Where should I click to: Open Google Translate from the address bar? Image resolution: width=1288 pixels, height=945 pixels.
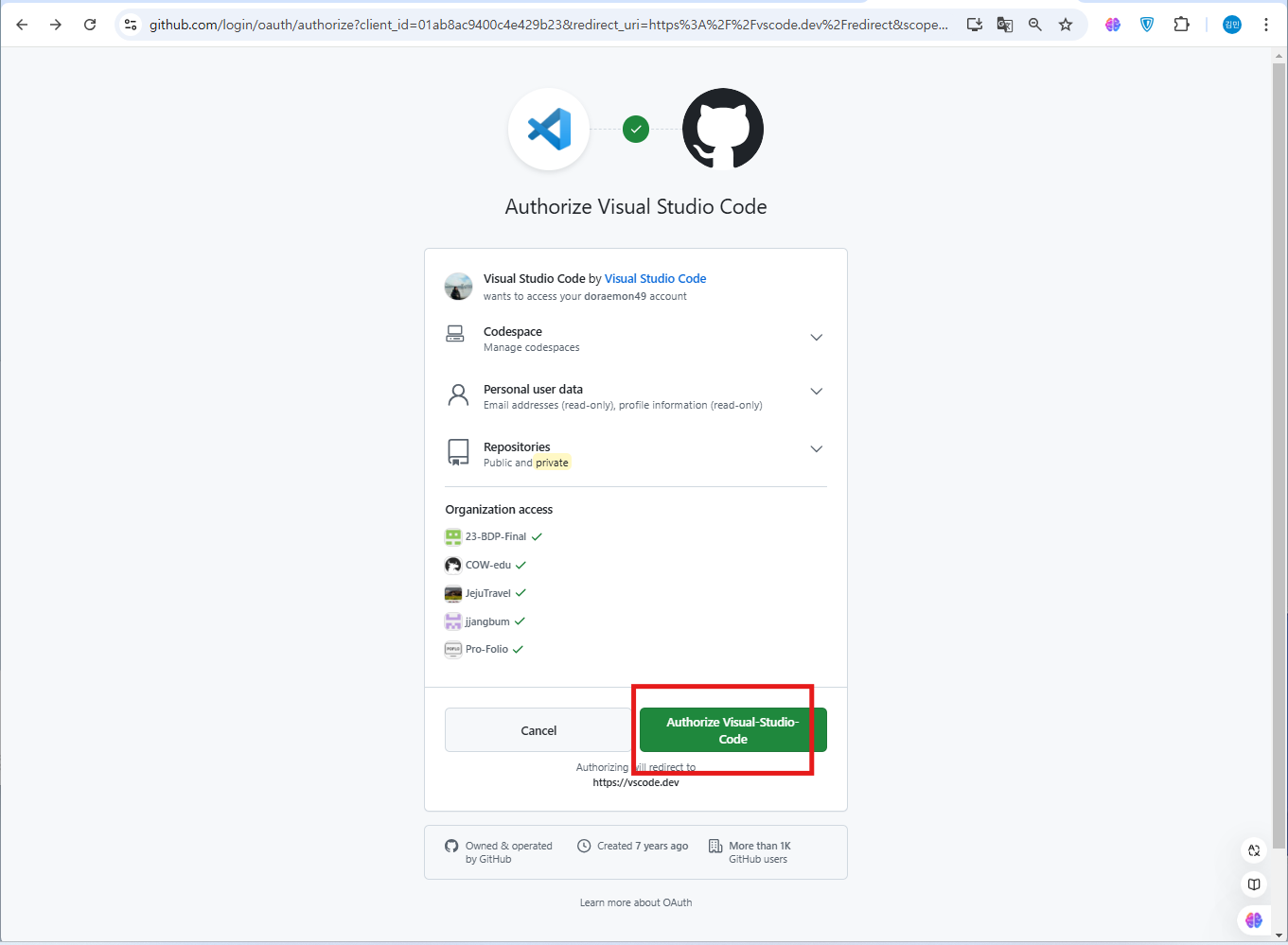tap(1004, 25)
